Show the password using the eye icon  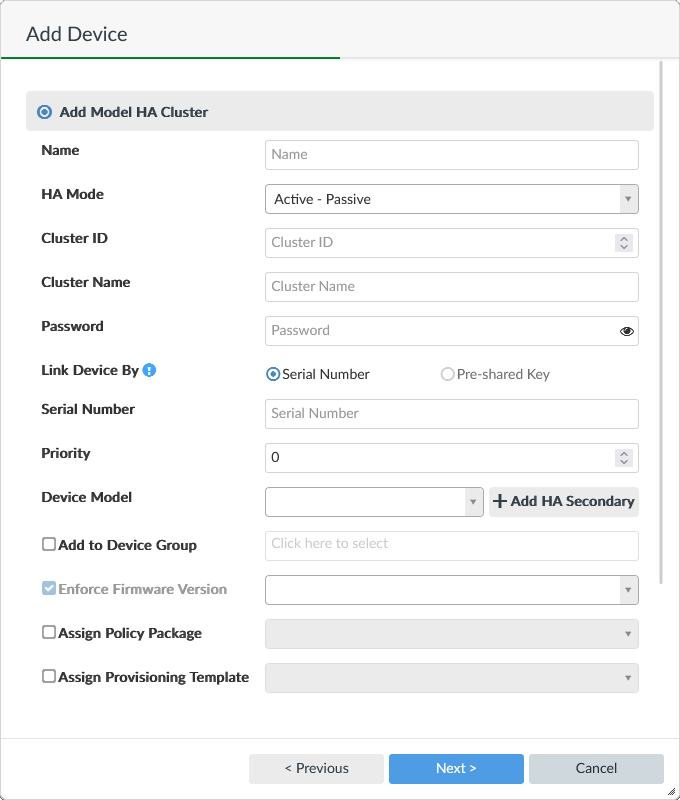625,330
